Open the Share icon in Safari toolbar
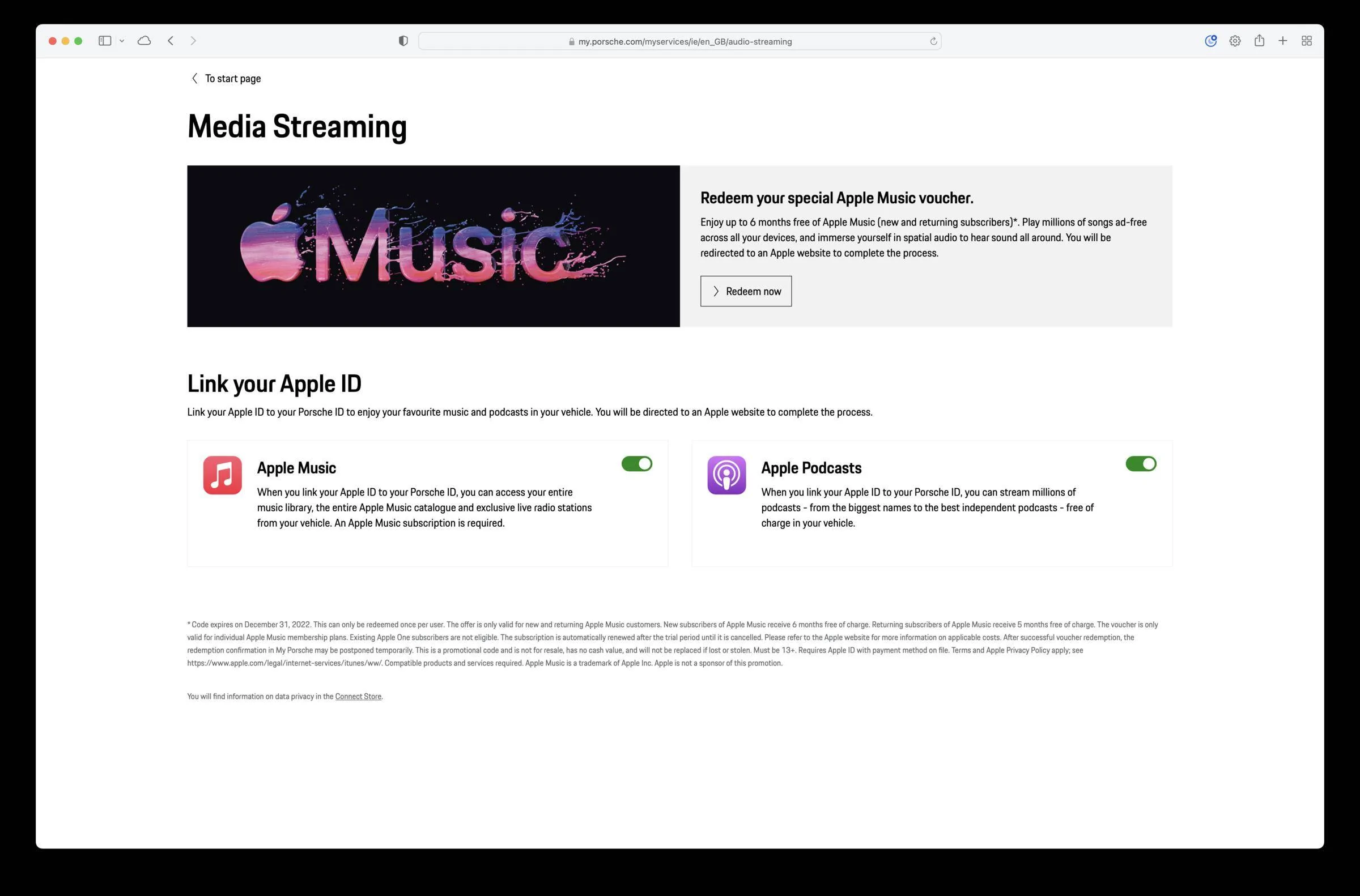 click(x=1259, y=40)
